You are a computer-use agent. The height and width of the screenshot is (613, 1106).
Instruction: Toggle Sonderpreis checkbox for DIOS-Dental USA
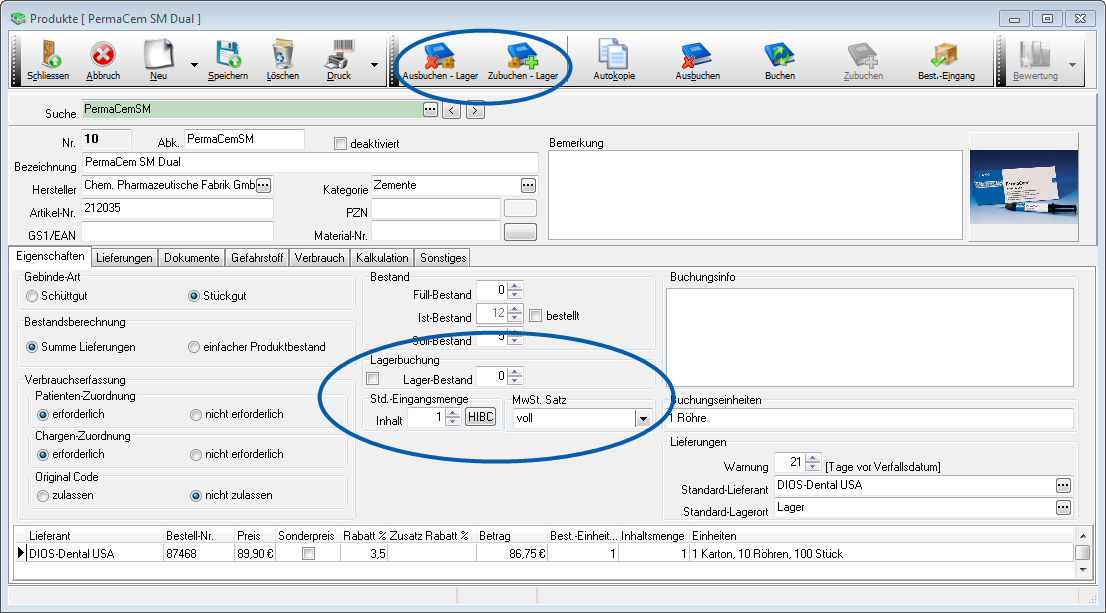(308, 554)
